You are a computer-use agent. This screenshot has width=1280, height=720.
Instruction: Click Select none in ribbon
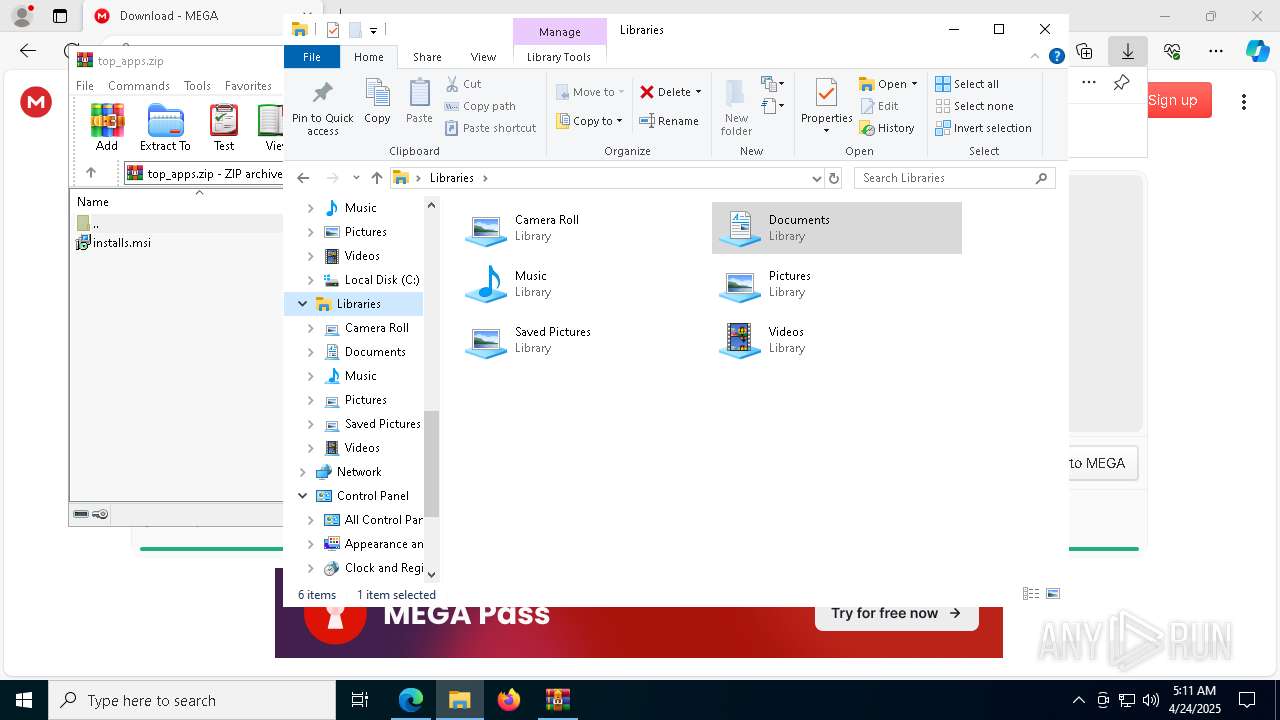tap(974, 106)
